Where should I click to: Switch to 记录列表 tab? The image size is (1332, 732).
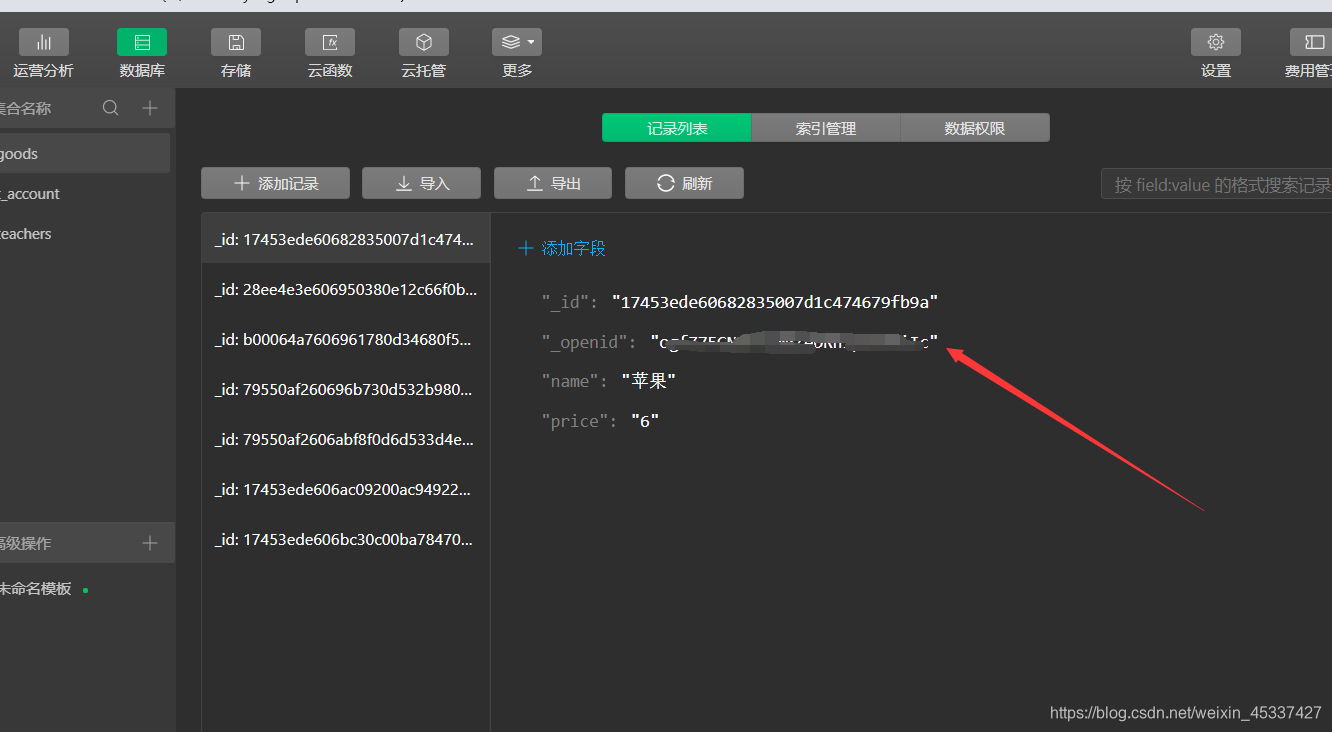677,128
